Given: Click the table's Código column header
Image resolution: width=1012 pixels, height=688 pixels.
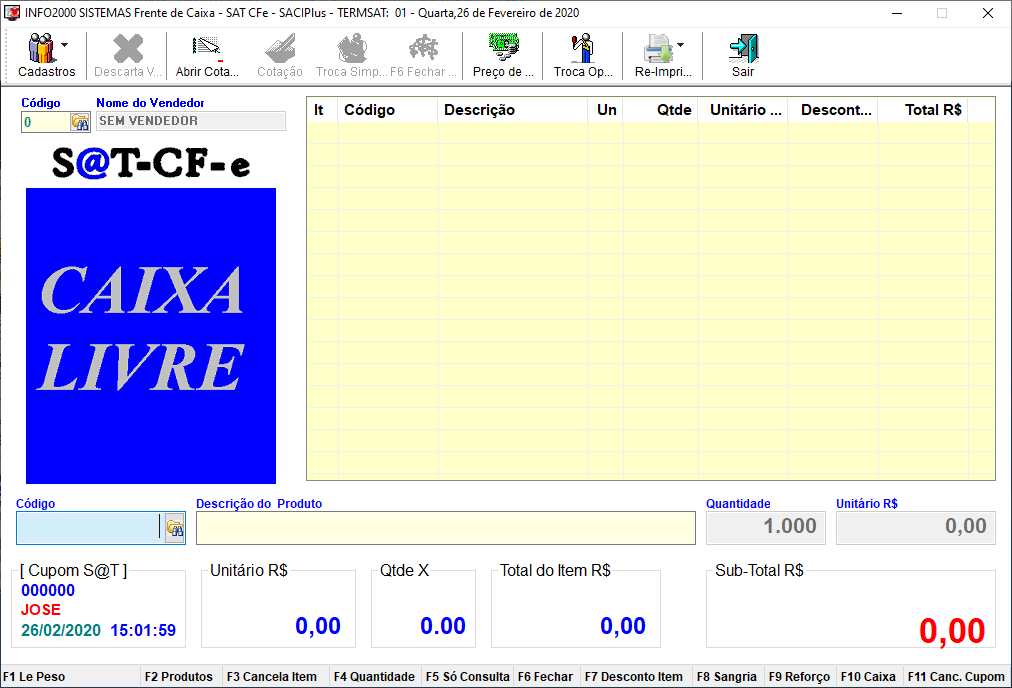Looking at the screenshot, I should 387,110.
